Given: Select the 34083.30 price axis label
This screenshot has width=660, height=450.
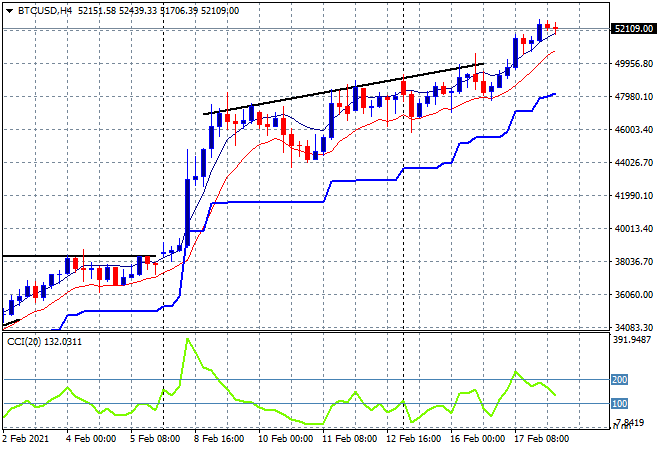Looking at the screenshot, I should 633,327.
